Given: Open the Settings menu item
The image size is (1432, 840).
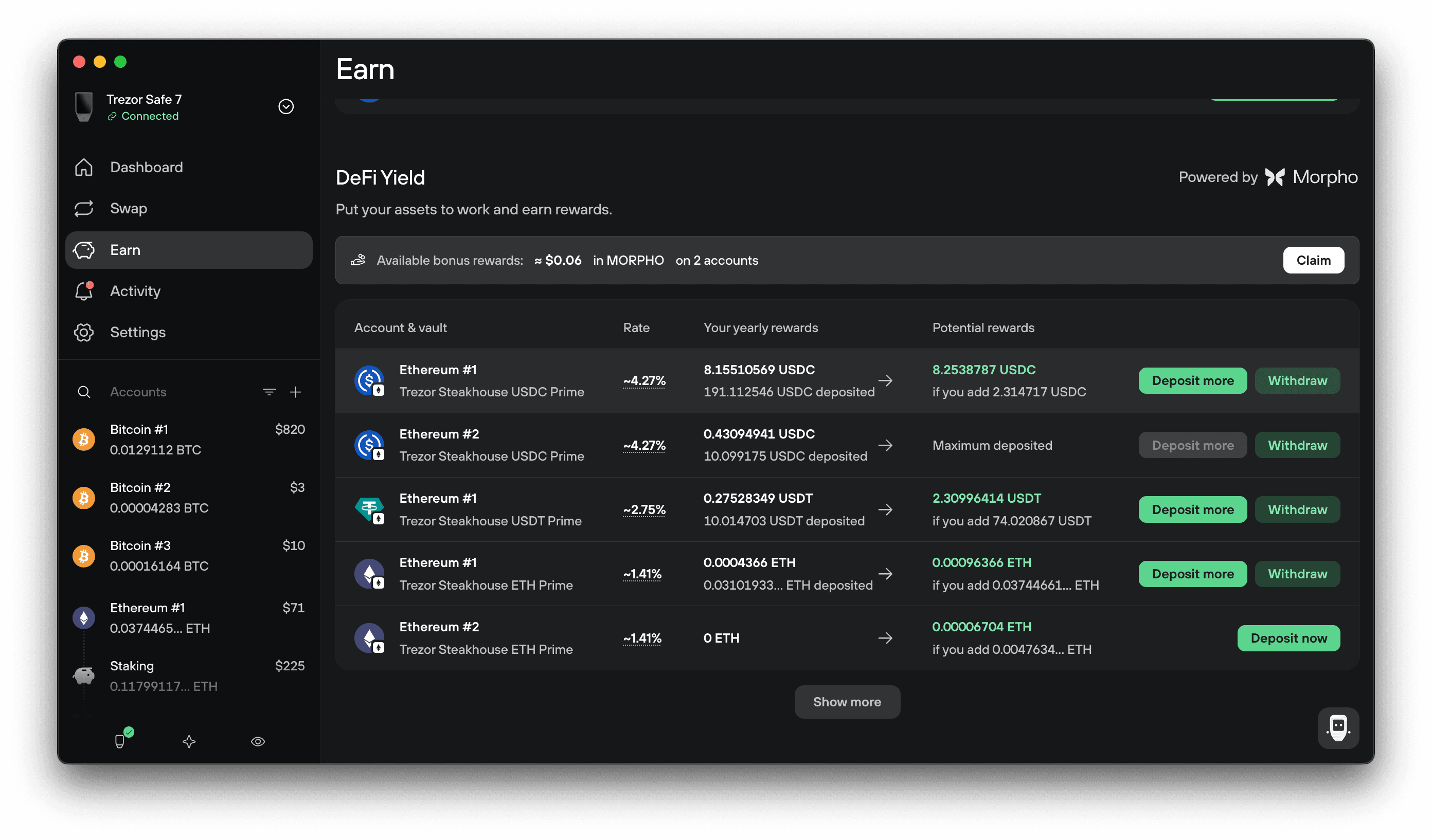Looking at the screenshot, I should (189, 332).
